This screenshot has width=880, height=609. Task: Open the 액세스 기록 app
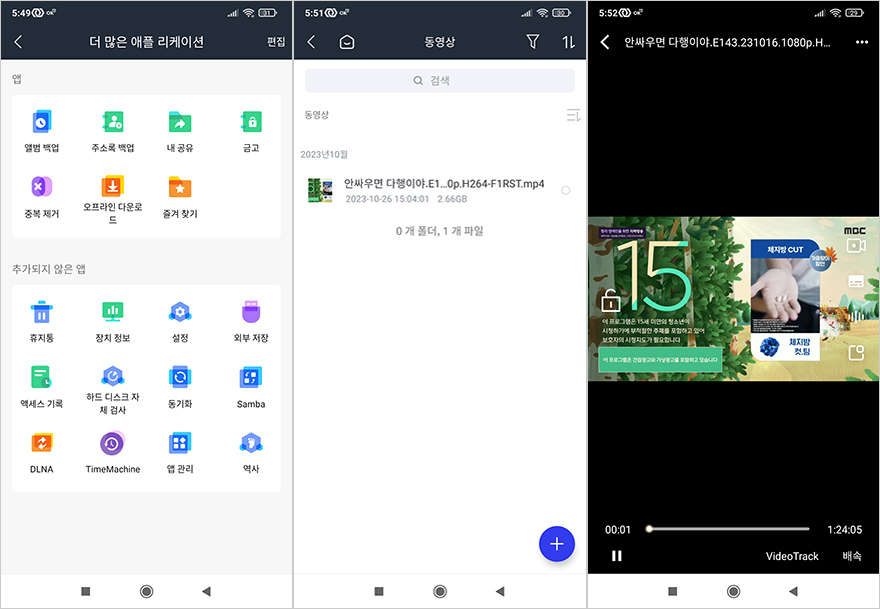tap(42, 387)
